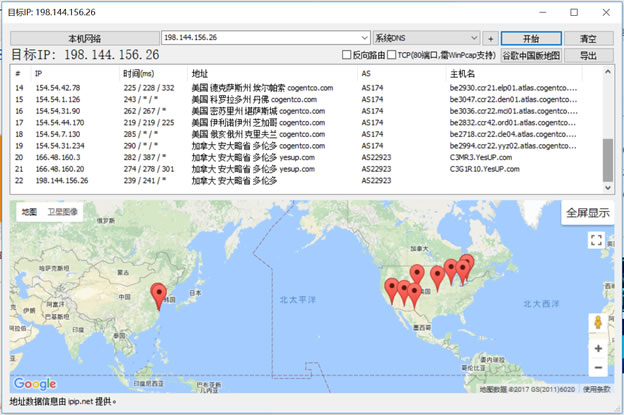This screenshot has height=415, width=624.
Task: Open 全屏显示 full screen map
Action: click(587, 212)
